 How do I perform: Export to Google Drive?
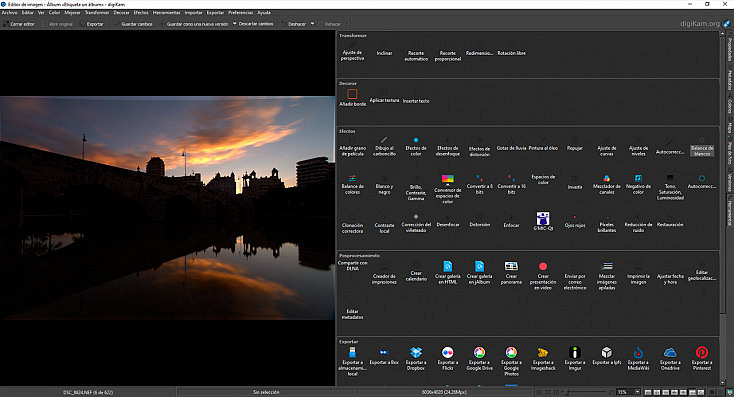pyautogui.click(x=479, y=359)
